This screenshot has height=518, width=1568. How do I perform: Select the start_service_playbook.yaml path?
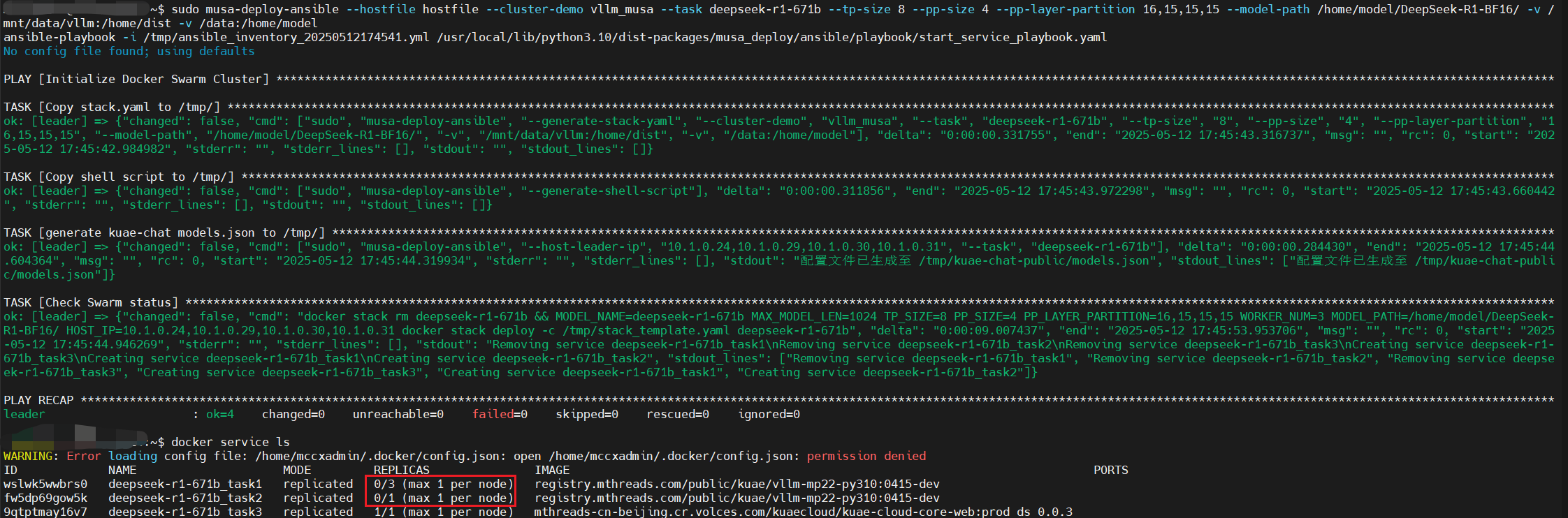tap(772, 37)
